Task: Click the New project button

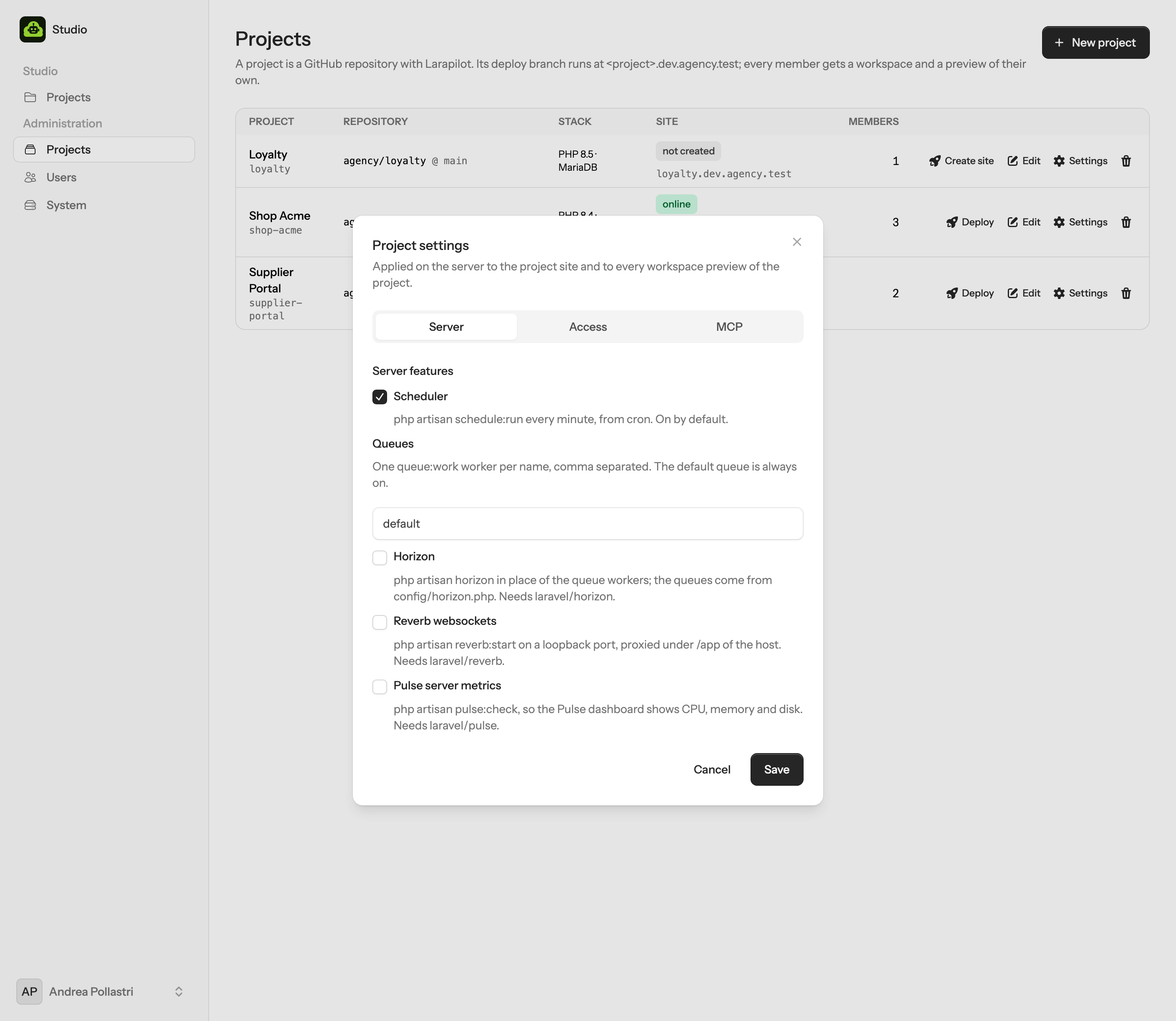Action: point(1095,42)
